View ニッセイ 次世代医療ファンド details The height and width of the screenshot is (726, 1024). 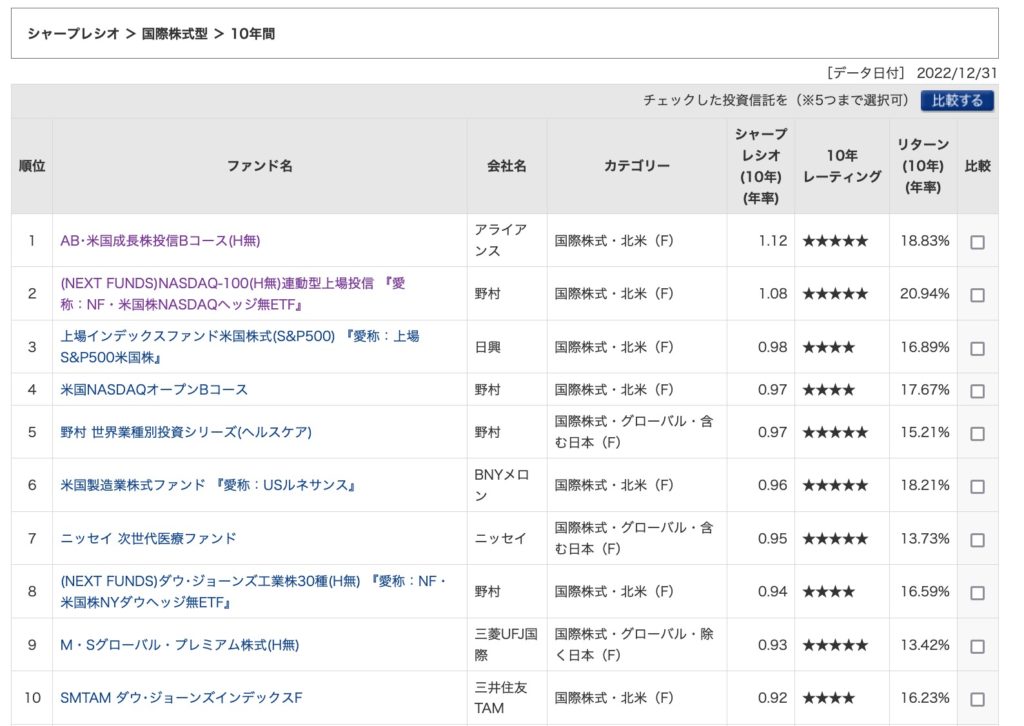coord(148,538)
